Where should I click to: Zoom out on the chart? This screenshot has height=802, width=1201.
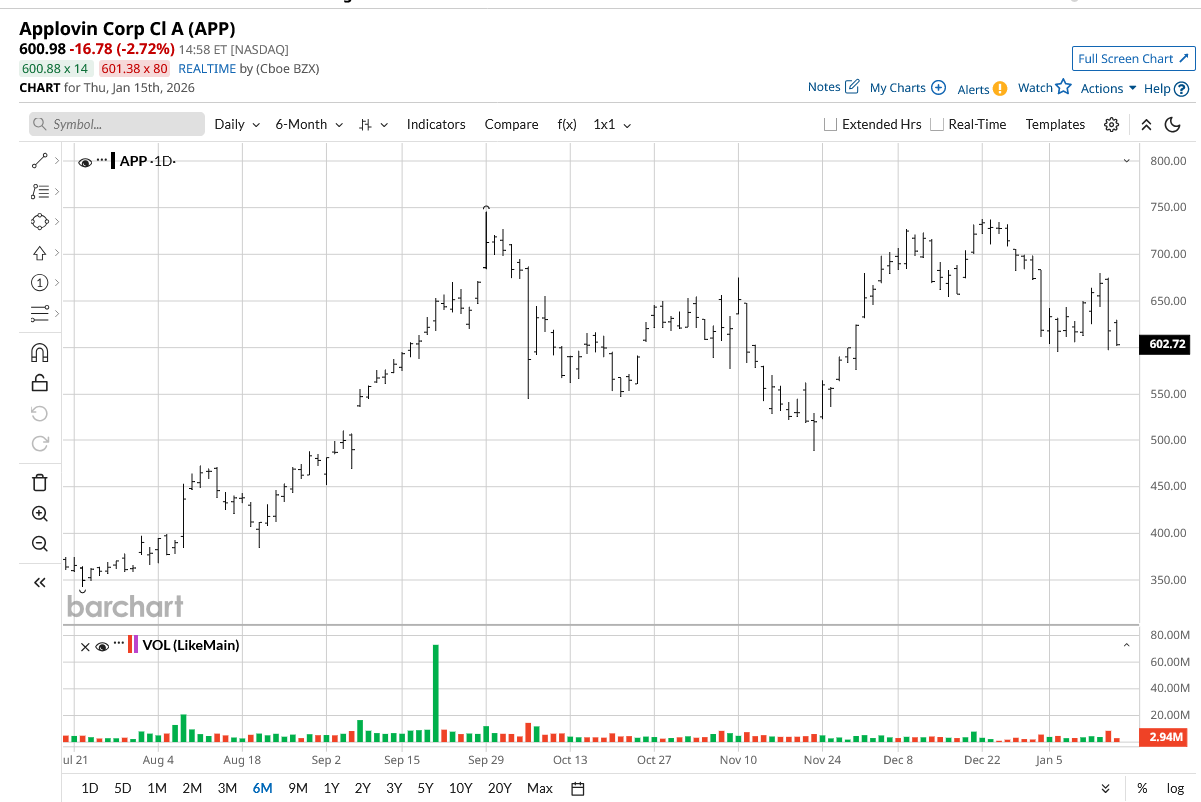coord(40,544)
